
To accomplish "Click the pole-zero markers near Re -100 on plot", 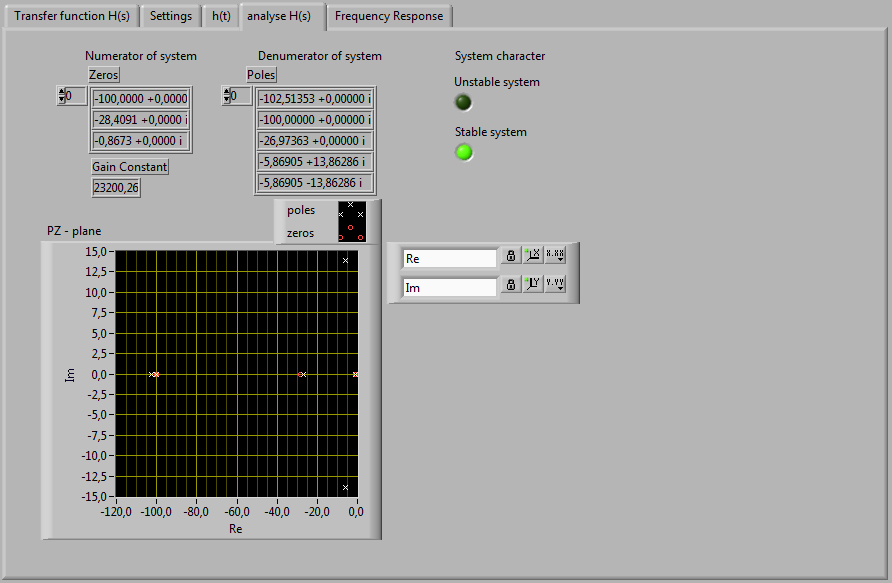I will click(x=154, y=374).
